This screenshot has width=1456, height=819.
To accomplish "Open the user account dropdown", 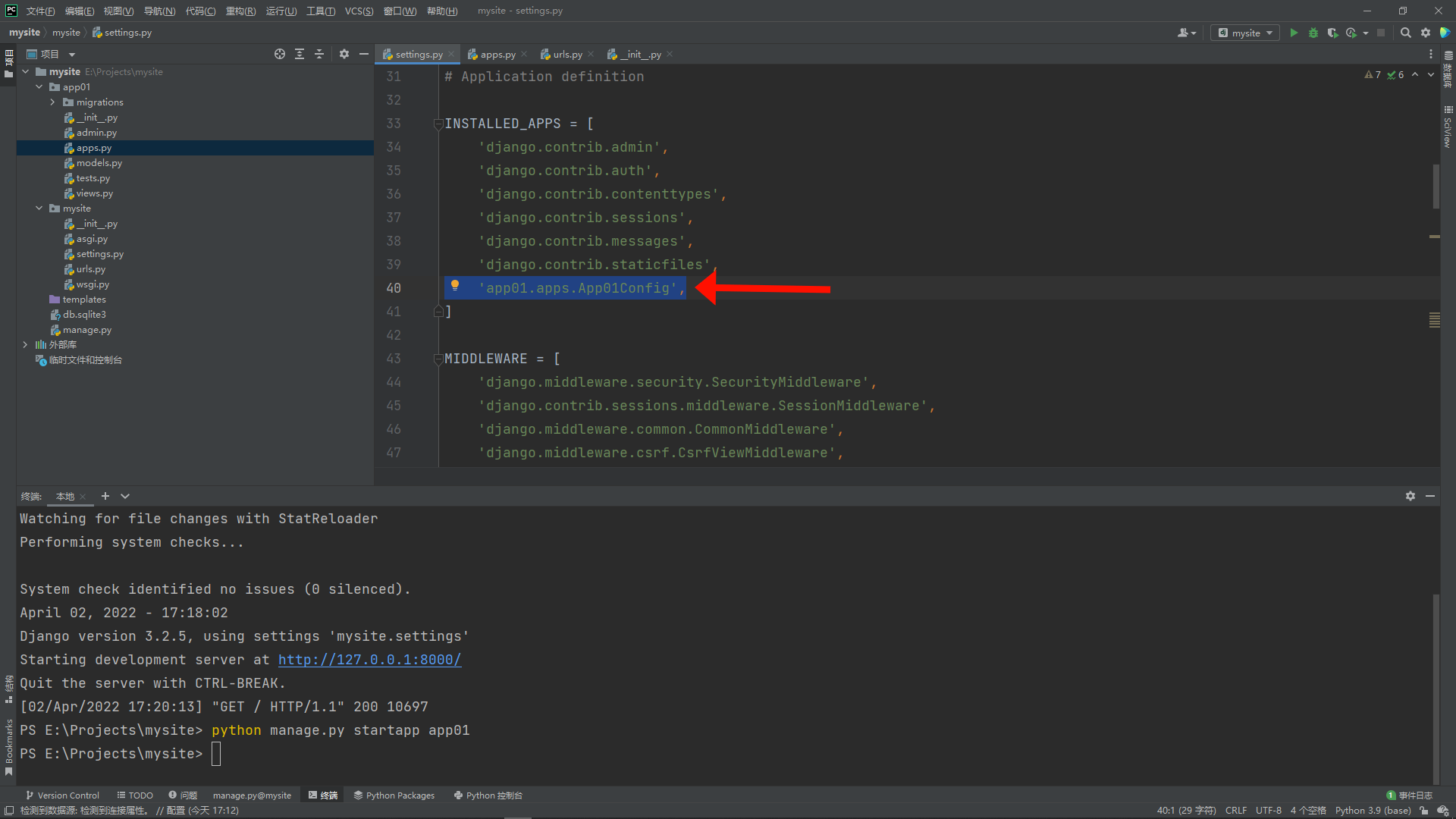I will (1187, 33).
